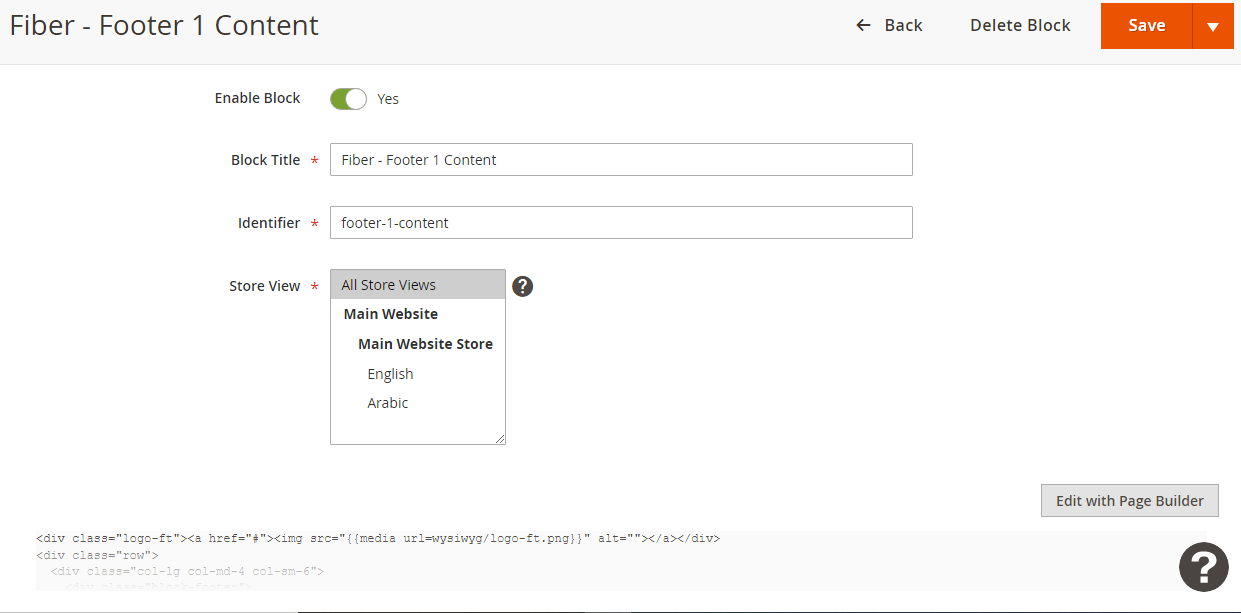Click the Store View field label
The width and height of the screenshot is (1241, 613).
264,286
